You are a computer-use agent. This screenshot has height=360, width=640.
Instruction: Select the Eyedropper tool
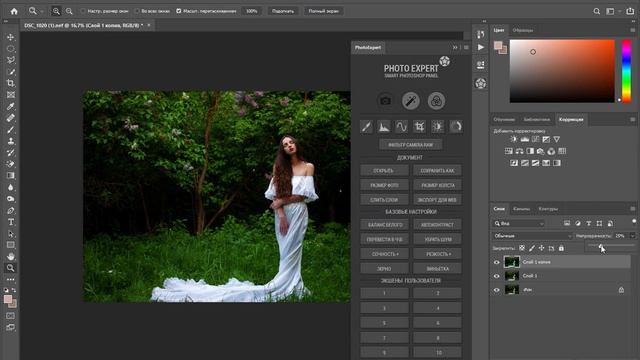click(11, 107)
